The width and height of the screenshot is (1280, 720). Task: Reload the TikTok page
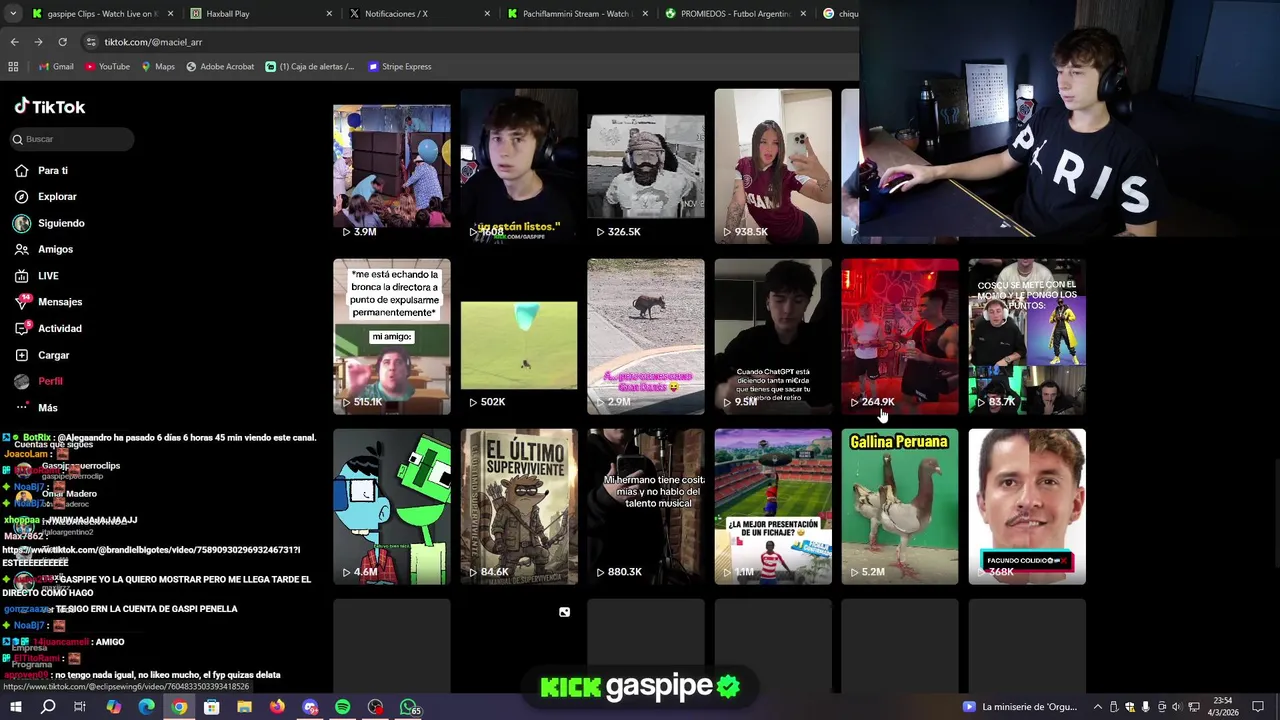click(x=62, y=42)
